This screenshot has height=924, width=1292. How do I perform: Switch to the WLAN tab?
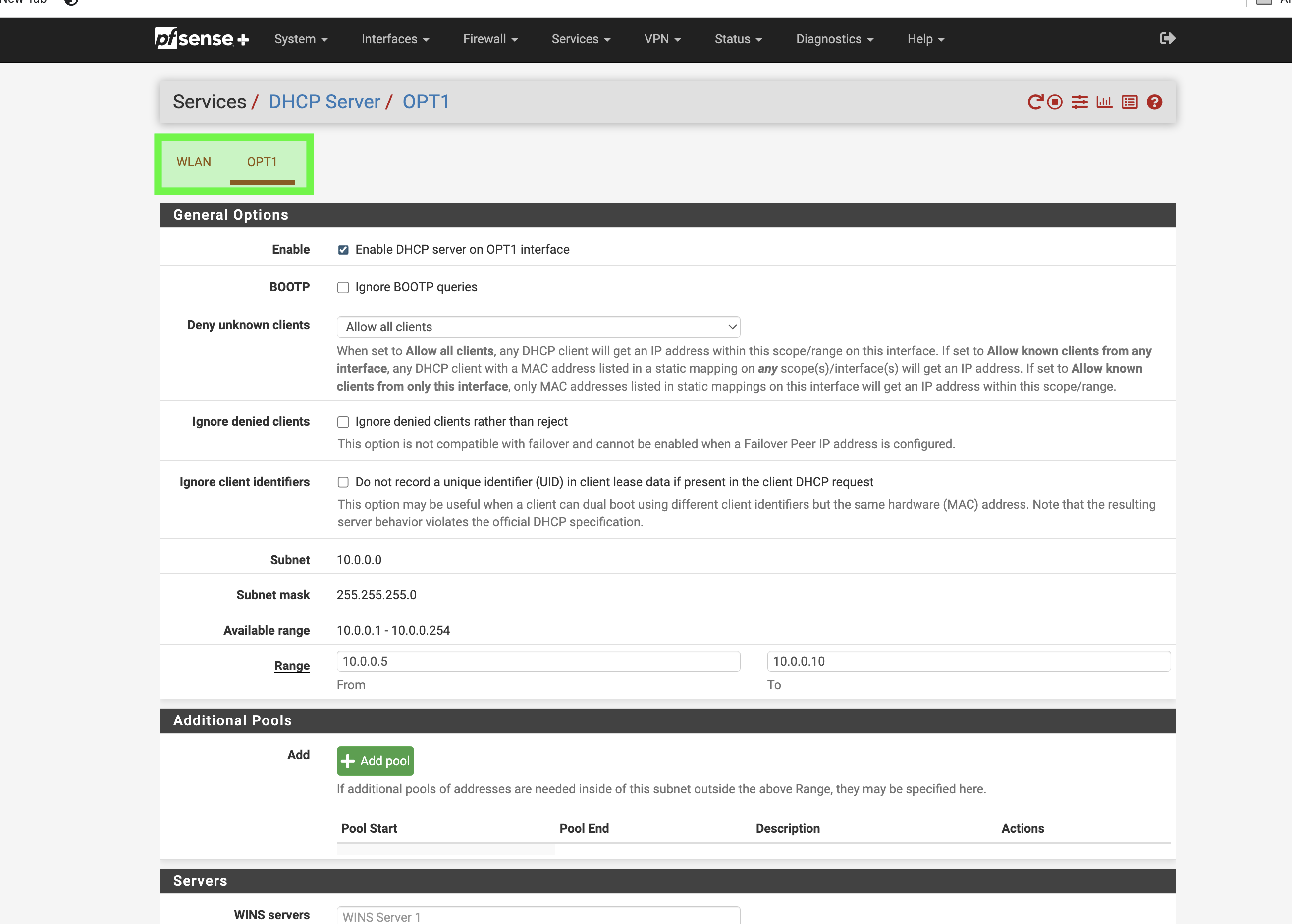point(194,162)
